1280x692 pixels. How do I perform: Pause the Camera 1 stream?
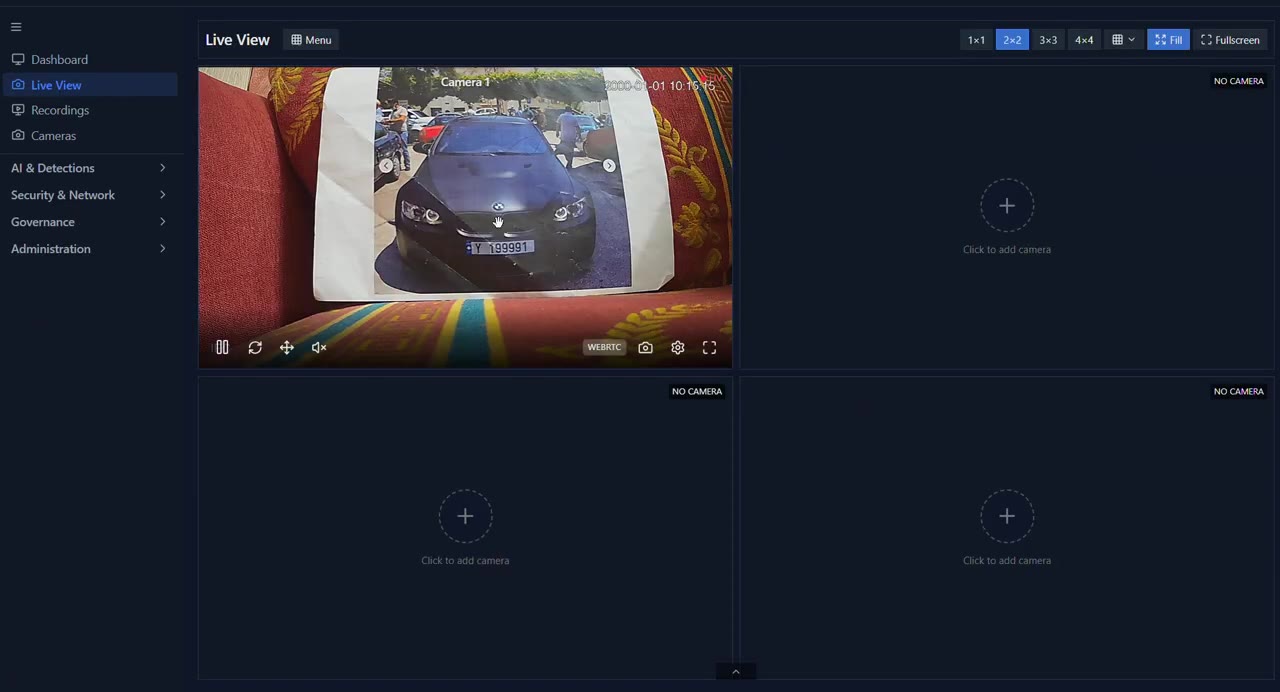[x=222, y=347]
